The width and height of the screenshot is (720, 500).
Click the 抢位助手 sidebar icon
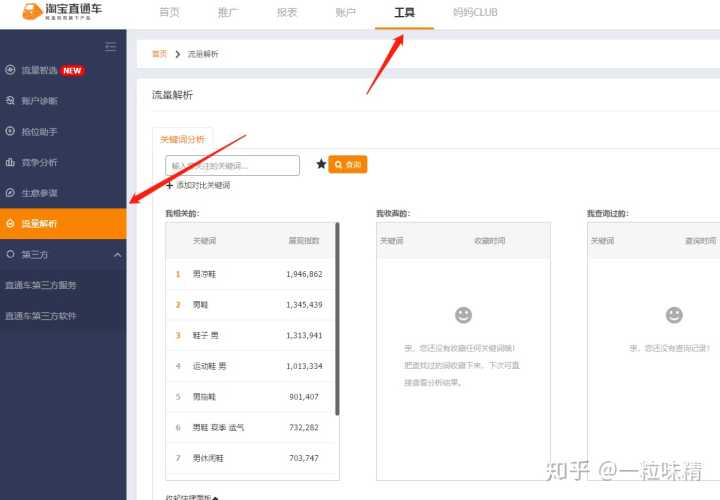click(10, 131)
